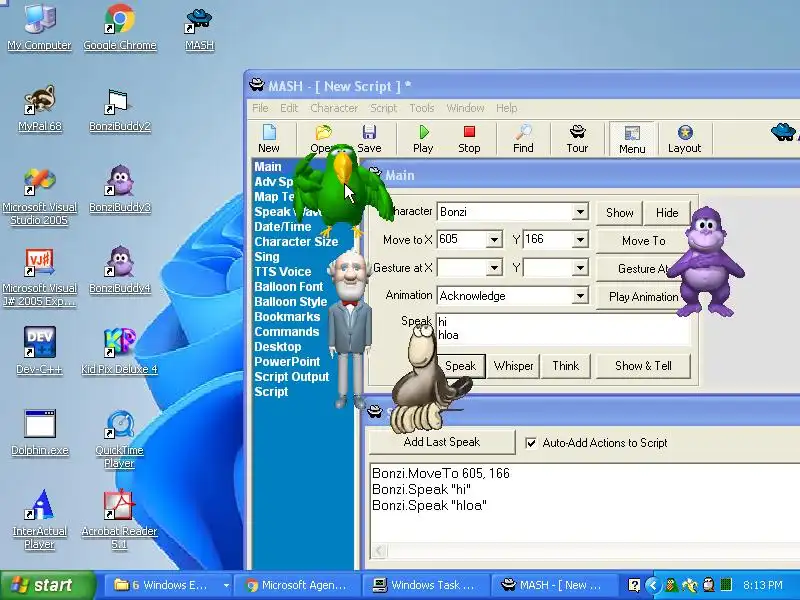Select Dolphin.exe desktop icon
Screen dimensions: 800x600
point(39,432)
